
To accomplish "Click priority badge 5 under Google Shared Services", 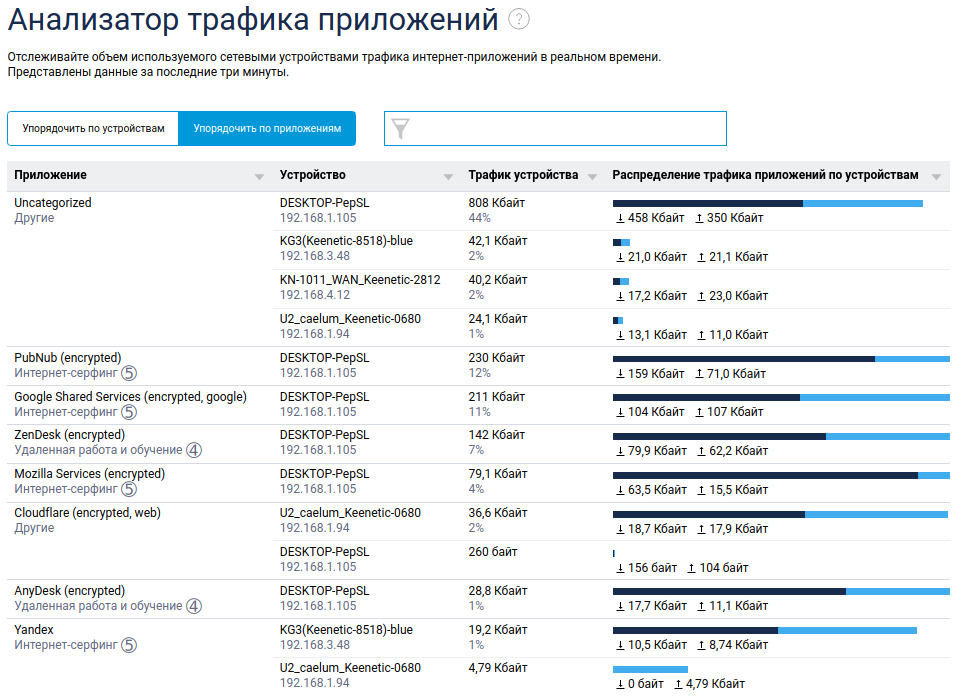I will pos(129,412).
